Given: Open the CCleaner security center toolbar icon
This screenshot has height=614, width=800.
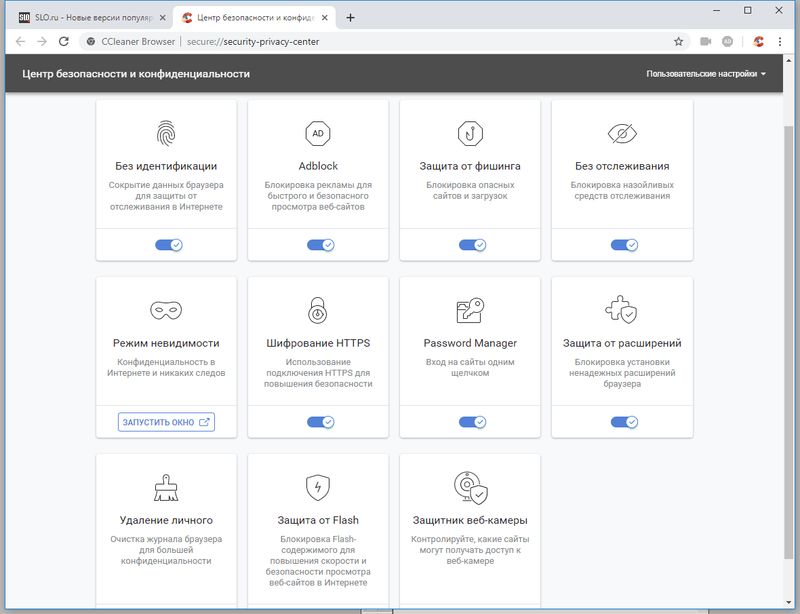Looking at the screenshot, I should coord(758,42).
